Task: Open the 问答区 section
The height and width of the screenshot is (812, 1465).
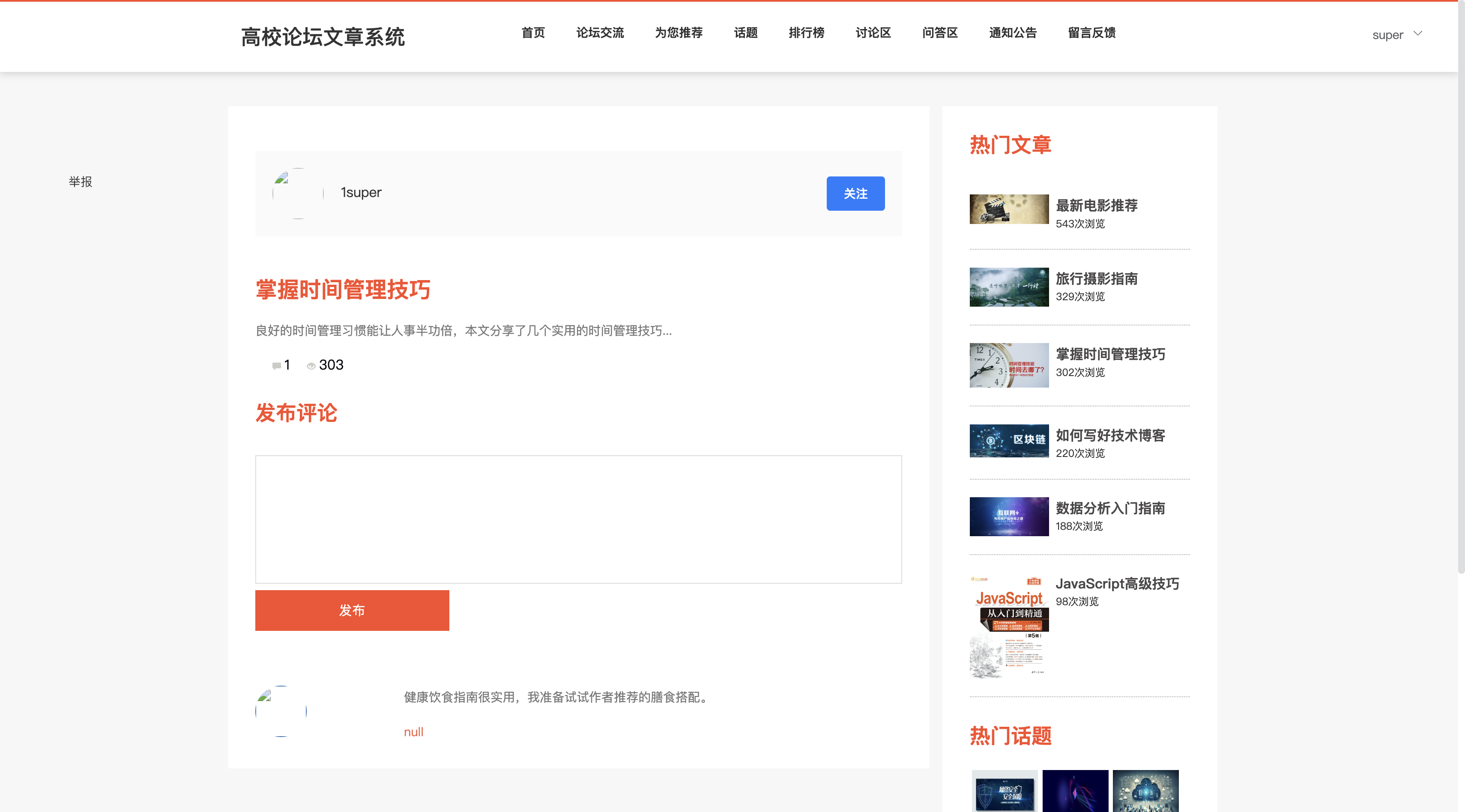Action: tap(939, 33)
